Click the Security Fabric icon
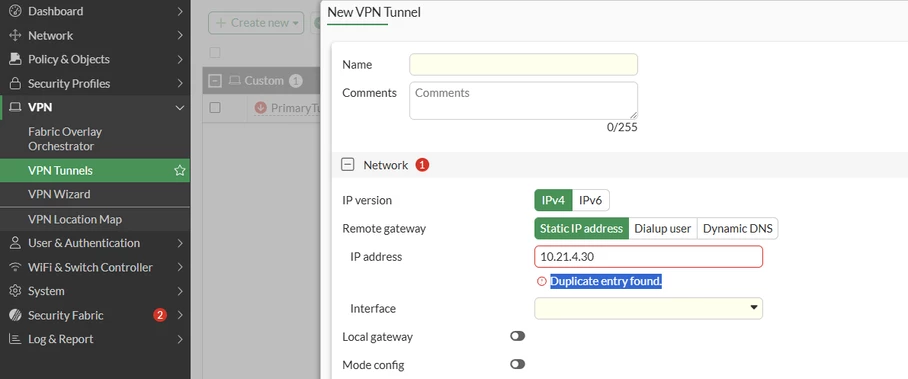The height and width of the screenshot is (379, 908). [x=15, y=315]
